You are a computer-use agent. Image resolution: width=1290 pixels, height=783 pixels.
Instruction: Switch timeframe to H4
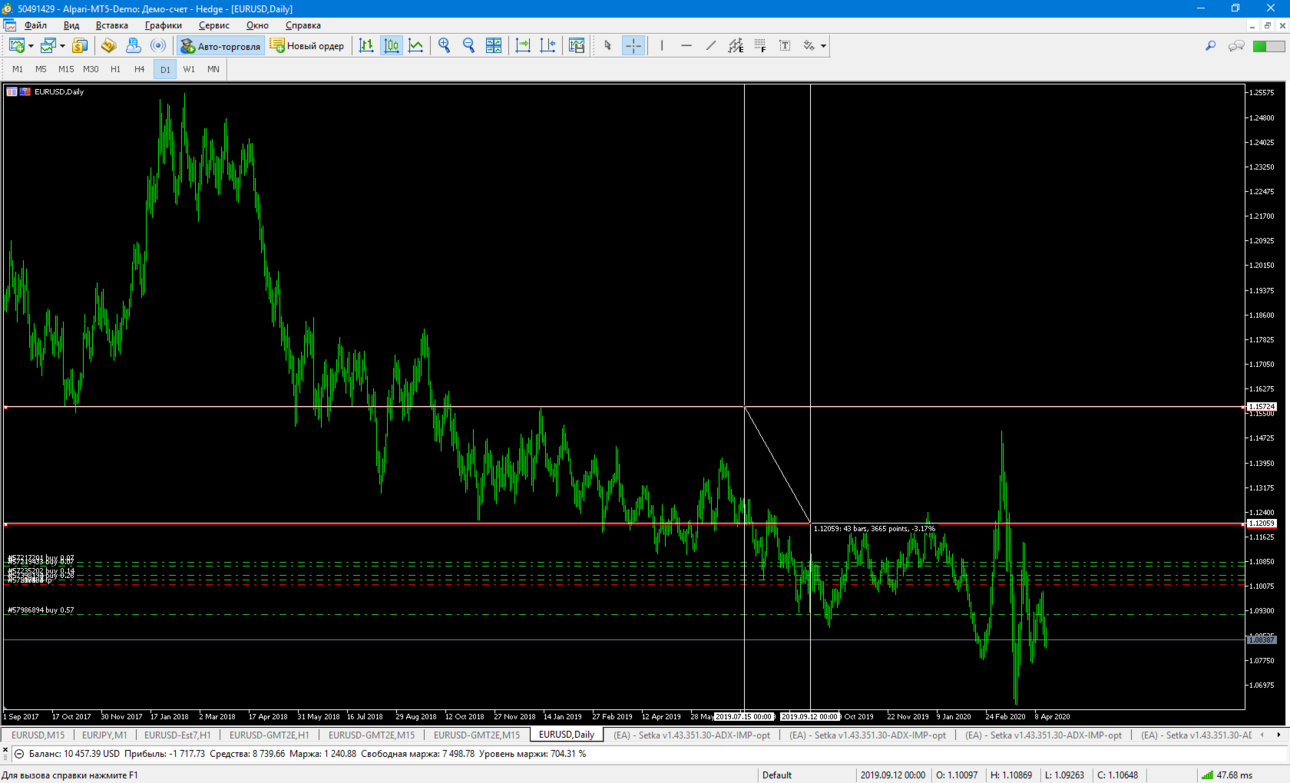click(139, 69)
